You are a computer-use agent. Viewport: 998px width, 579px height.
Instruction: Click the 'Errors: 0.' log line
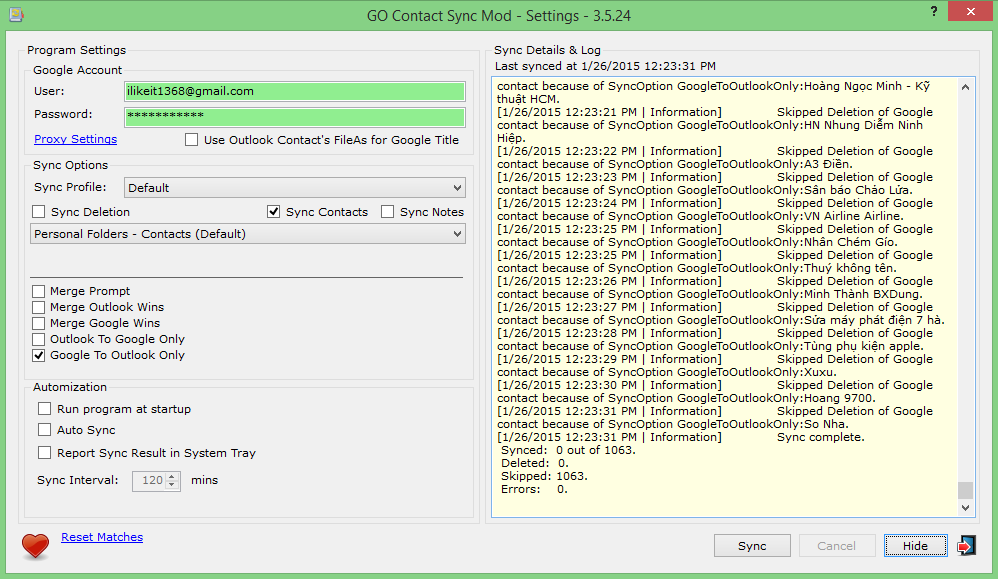[534, 489]
